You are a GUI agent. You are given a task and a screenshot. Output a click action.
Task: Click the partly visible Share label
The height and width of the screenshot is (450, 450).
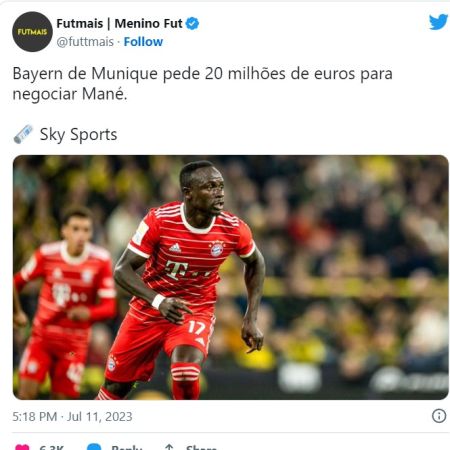point(201,447)
